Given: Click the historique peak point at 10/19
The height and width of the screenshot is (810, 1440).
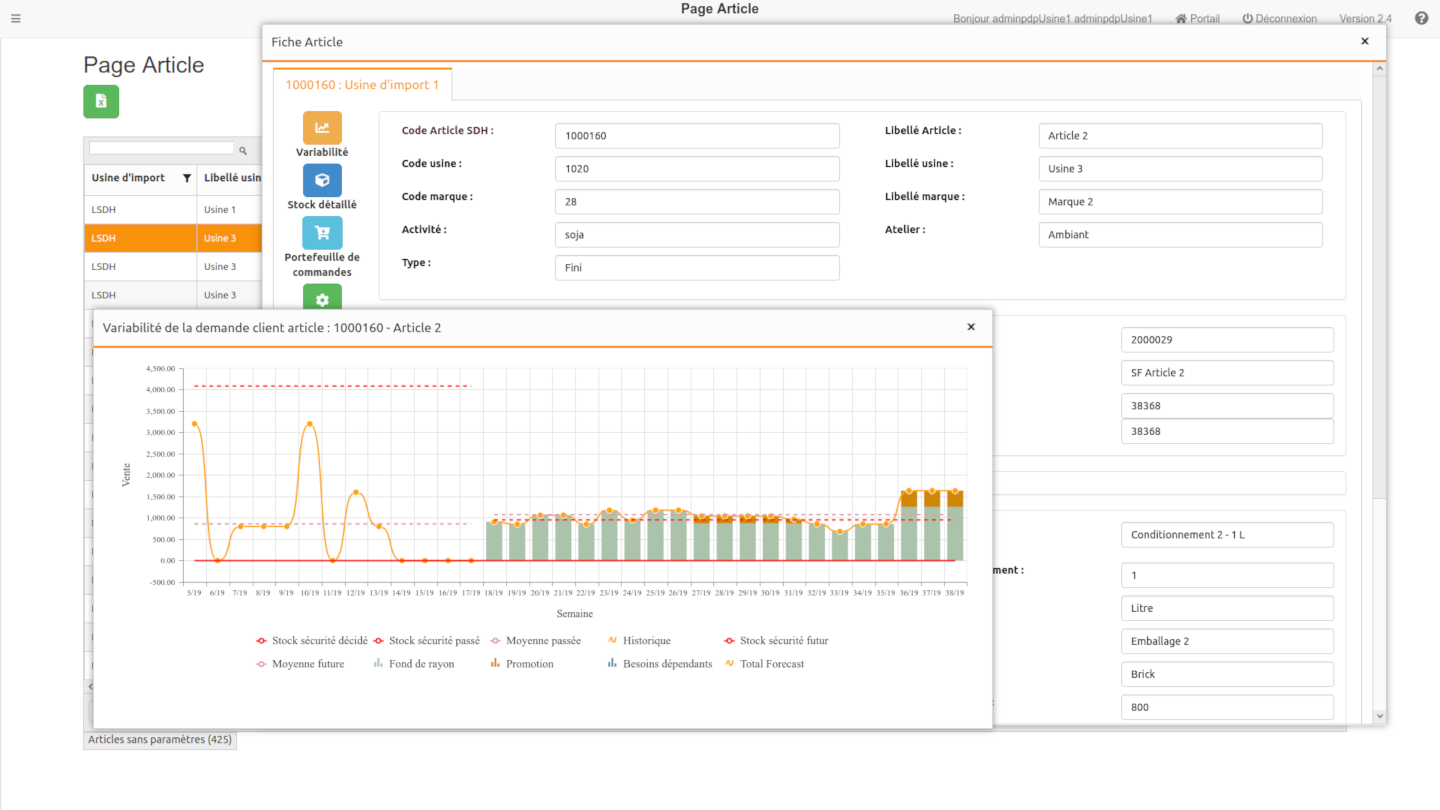Looking at the screenshot, I should (x=310, y=424).
